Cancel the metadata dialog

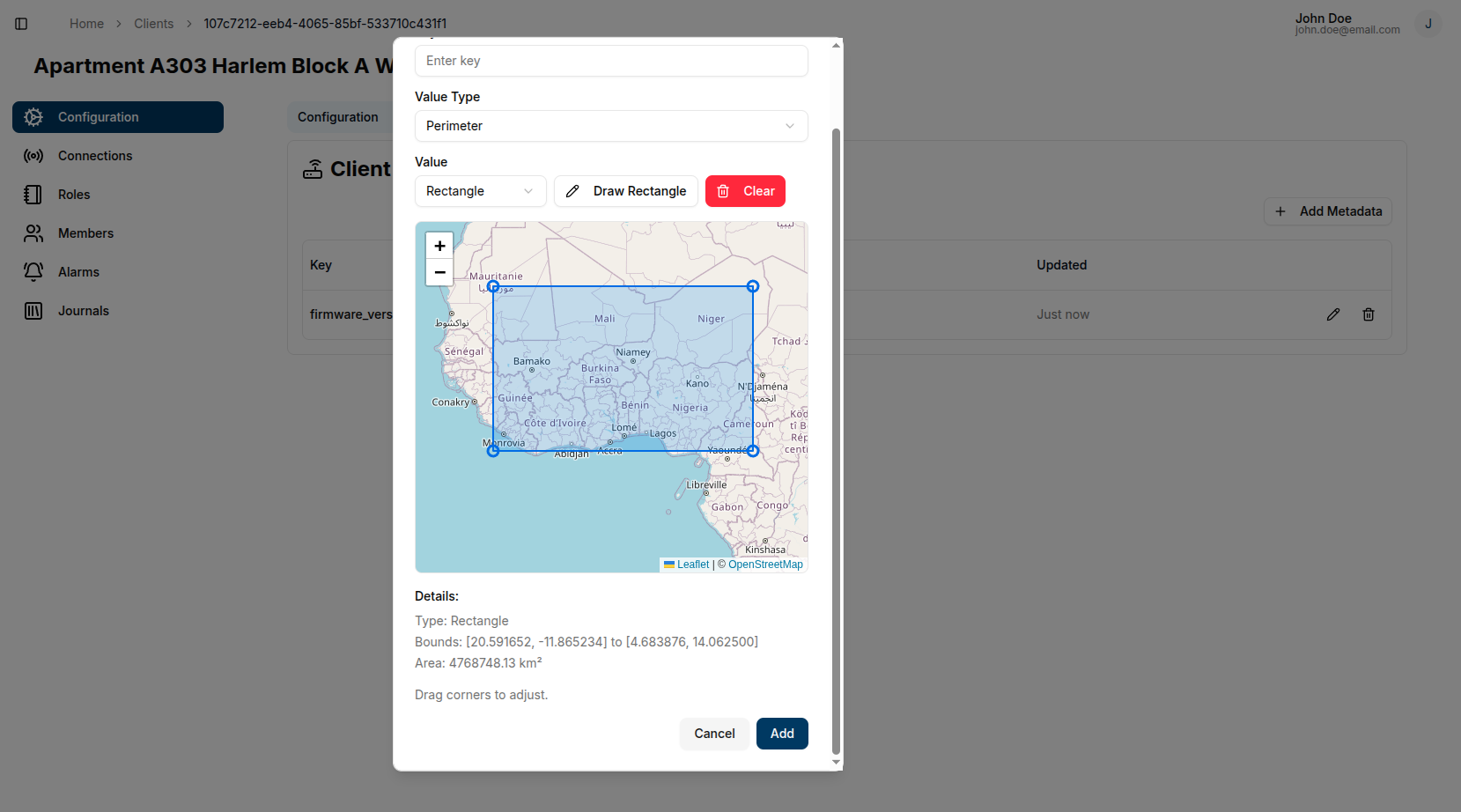pyautogui.click(x=713, y=734)
